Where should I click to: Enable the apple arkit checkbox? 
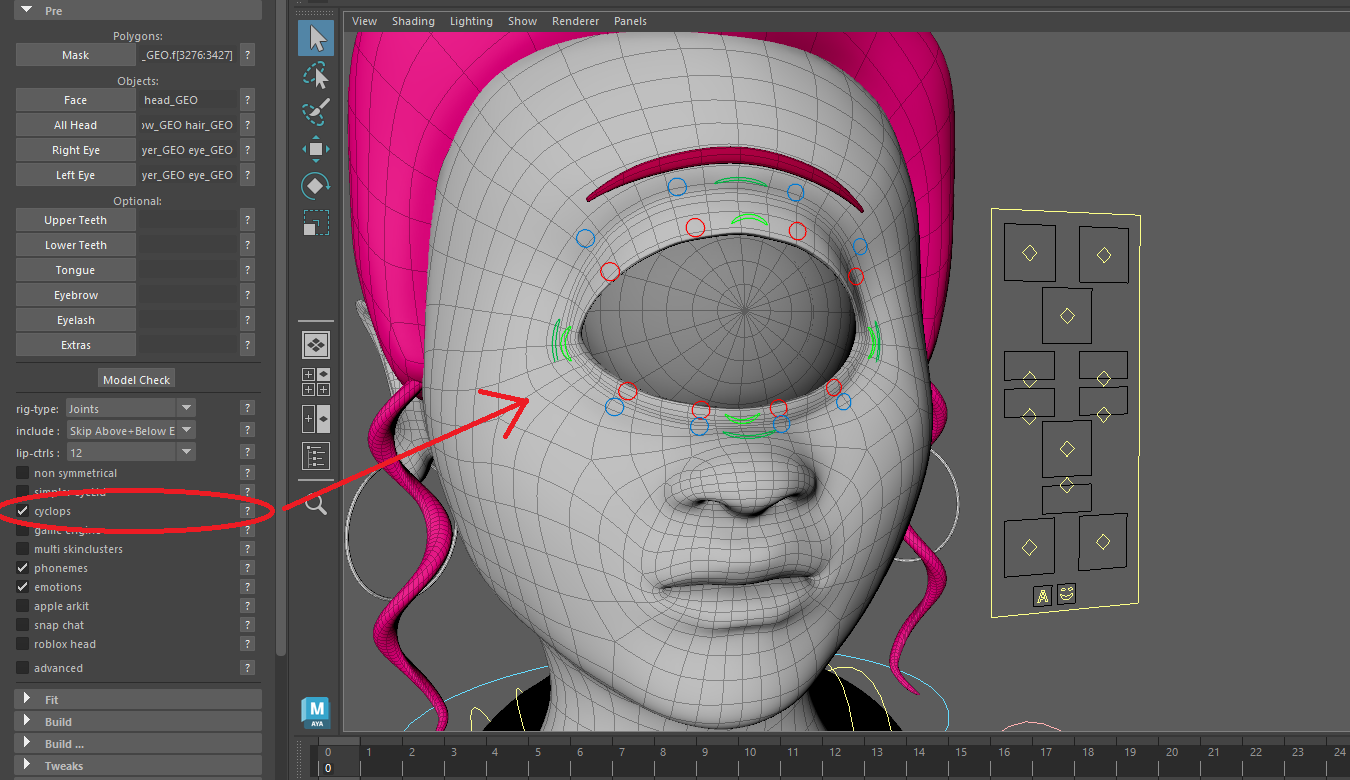coord(22,606)
